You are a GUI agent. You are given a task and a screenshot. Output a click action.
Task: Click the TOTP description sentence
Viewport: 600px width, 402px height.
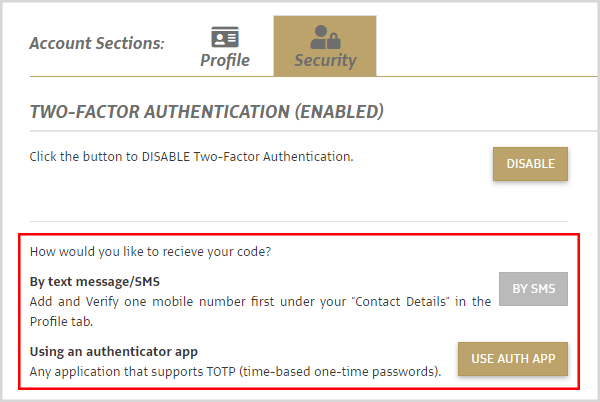[x=235, y=371]
